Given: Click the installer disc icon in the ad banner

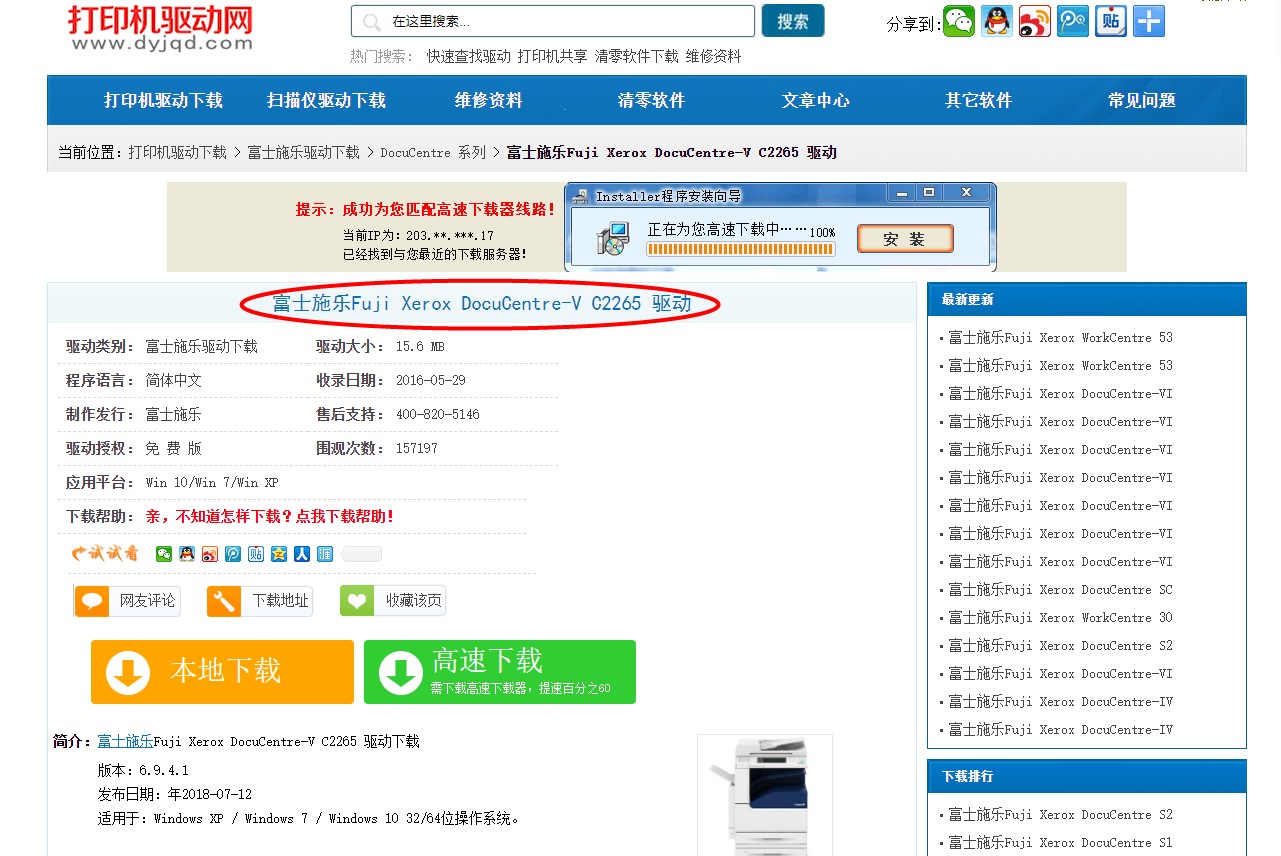Looking at the screenshot, I should click(613, 238).
